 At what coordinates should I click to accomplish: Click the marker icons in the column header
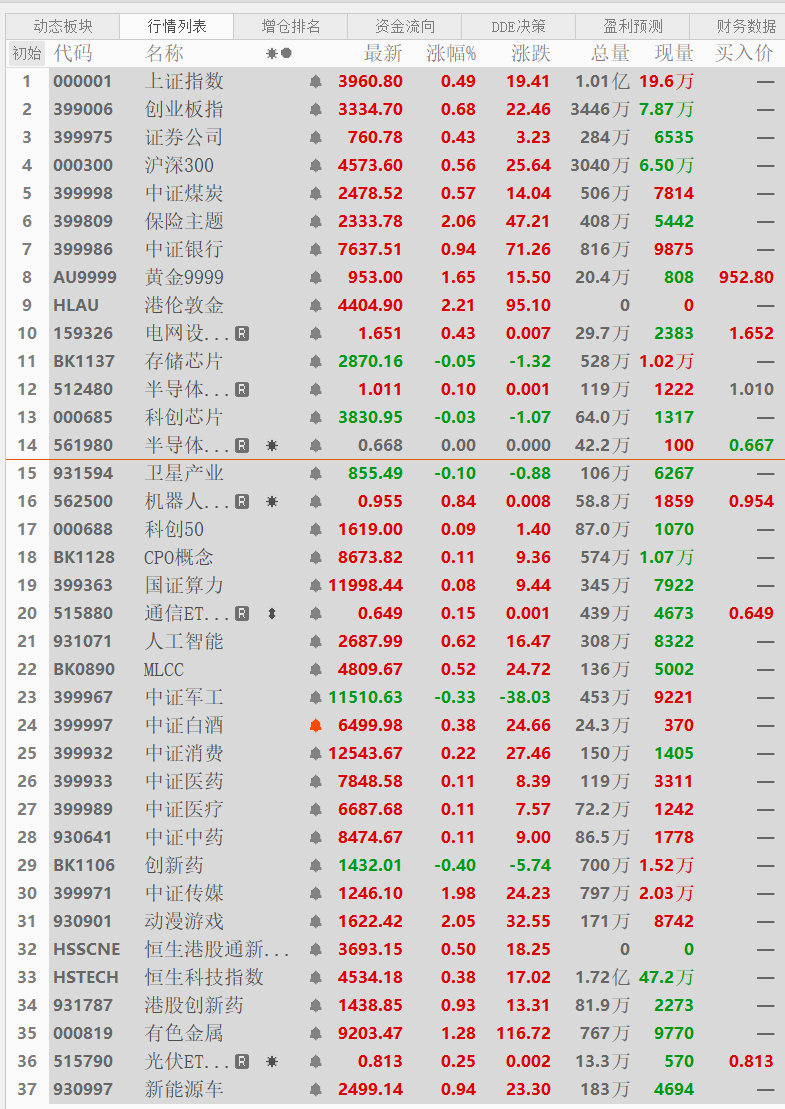pos(279,54)
